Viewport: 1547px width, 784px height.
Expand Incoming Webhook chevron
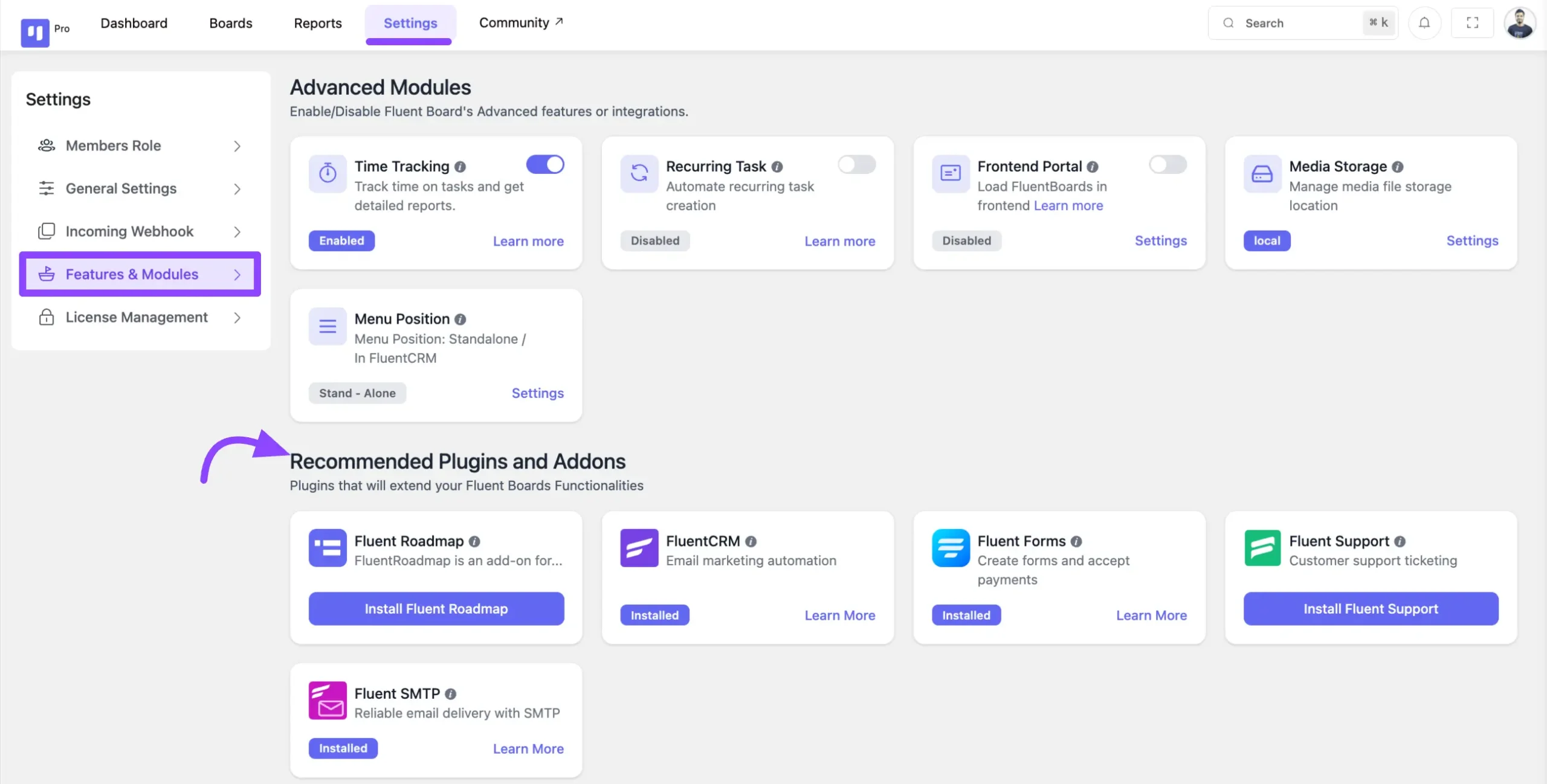point(237,232)
